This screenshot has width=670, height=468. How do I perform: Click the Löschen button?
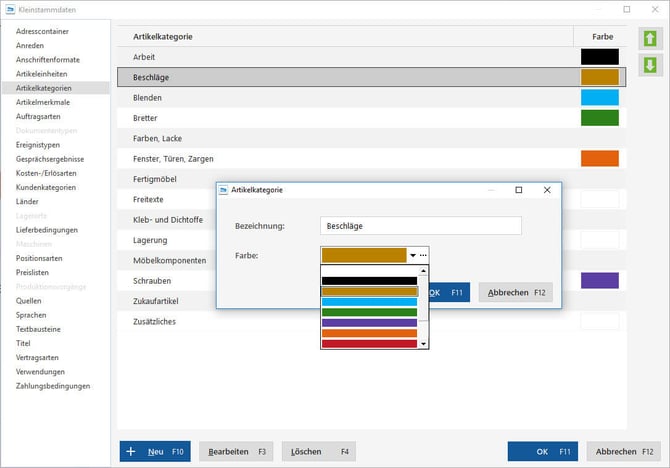pyautogui.click(x=319, y=451)
